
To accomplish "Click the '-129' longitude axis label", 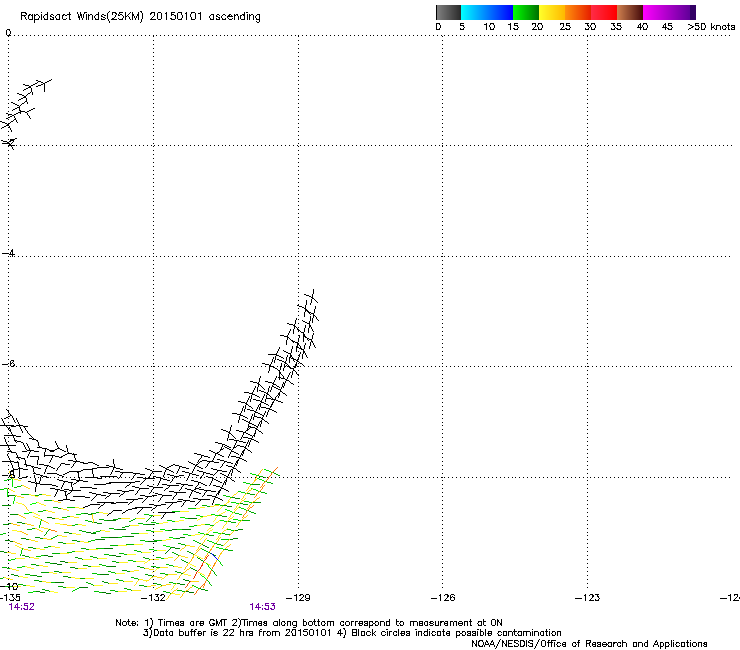I will (x=298, y=598).
